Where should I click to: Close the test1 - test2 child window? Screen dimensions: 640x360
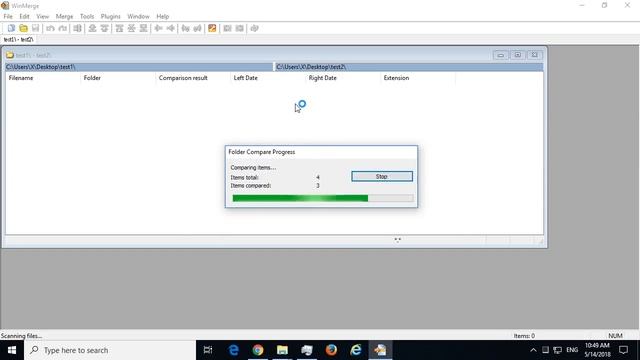[534, 55]
